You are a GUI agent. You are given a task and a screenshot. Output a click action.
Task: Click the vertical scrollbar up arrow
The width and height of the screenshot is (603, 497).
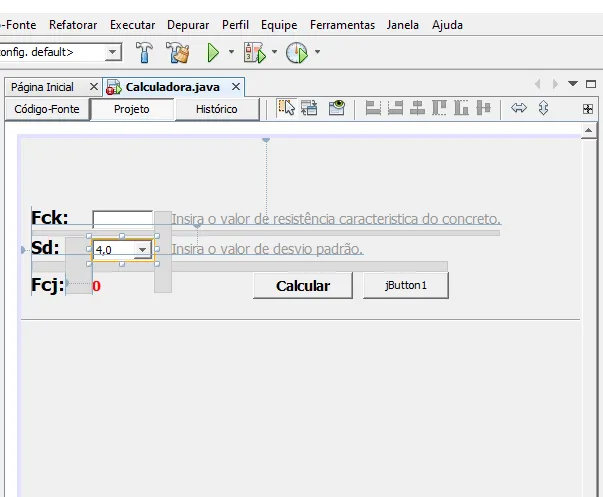tap(588, 131)
